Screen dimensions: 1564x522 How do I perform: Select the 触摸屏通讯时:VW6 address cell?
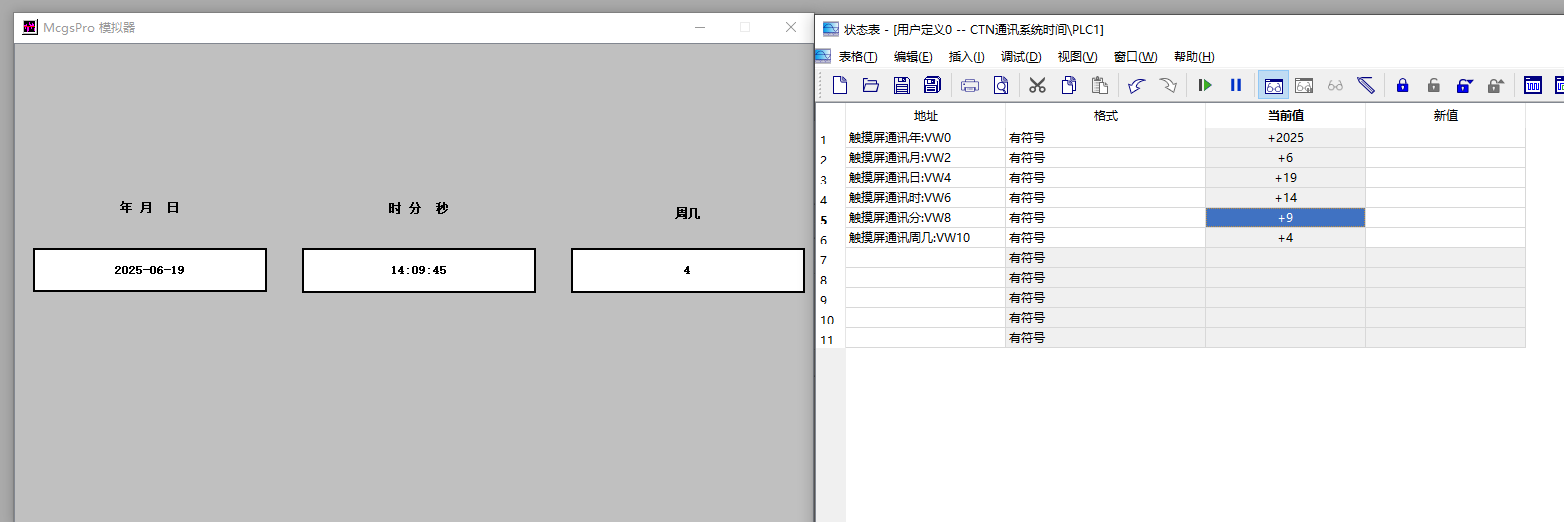coord(925,198)
